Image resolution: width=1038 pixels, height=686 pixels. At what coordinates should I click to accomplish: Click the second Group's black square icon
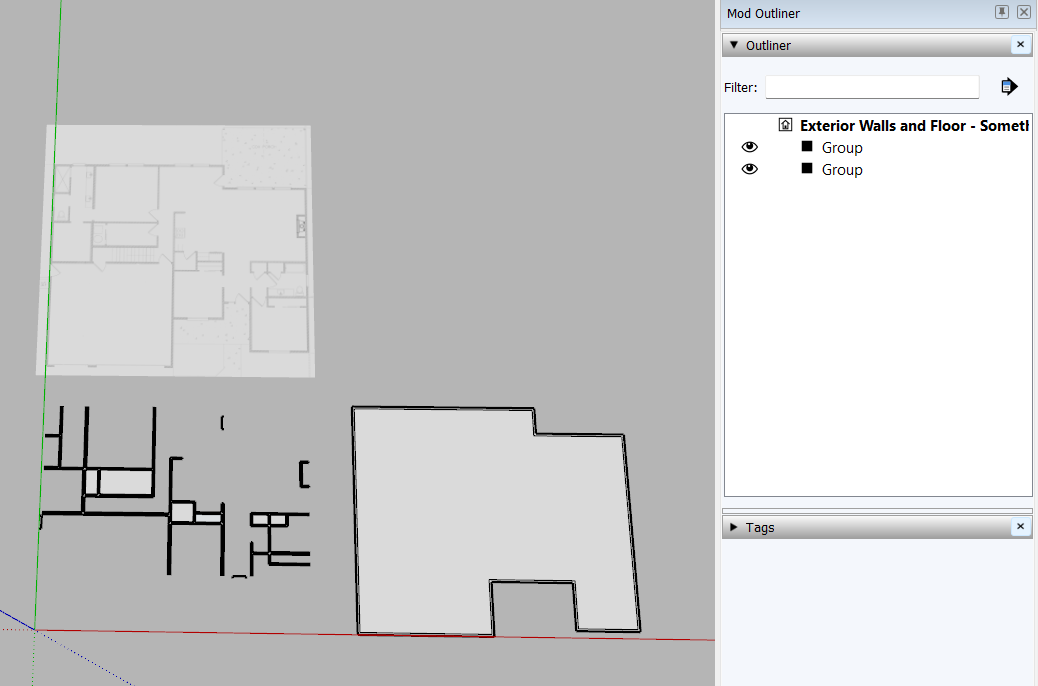click(806, 168)
